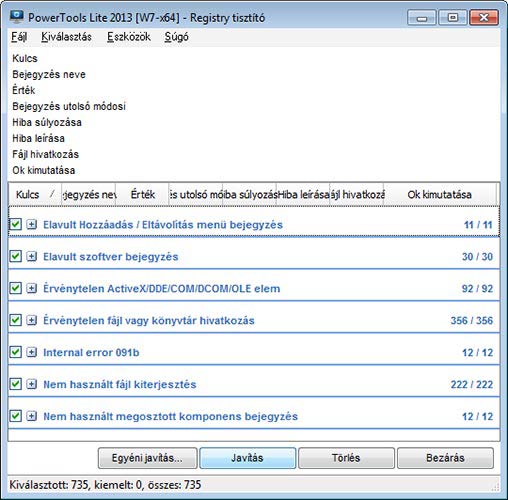The height and width of the screenshot is (500, 508).
Task: Sort by Érték column header
Action: click(142, 194)
